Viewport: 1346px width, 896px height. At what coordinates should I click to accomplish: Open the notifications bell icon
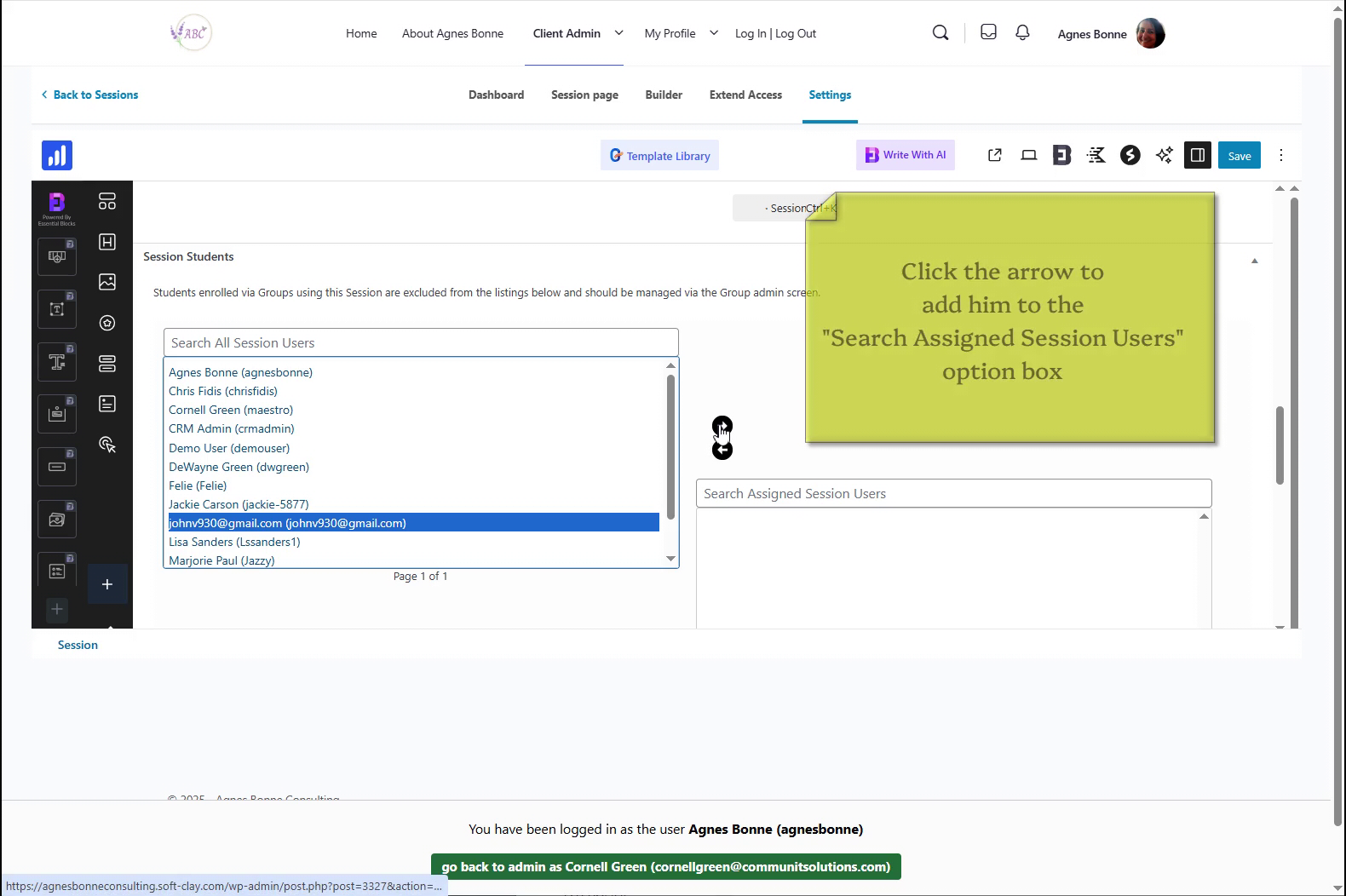tap(1022, 32)
